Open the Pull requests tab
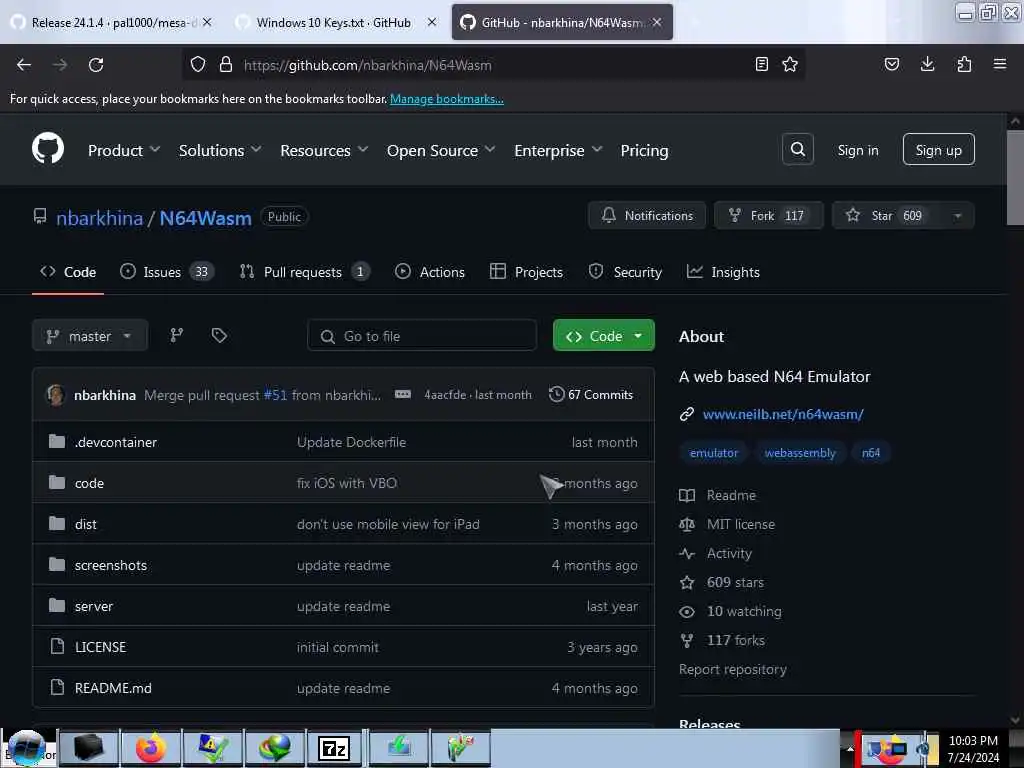The image size is (1024, 768). (304, 272)
